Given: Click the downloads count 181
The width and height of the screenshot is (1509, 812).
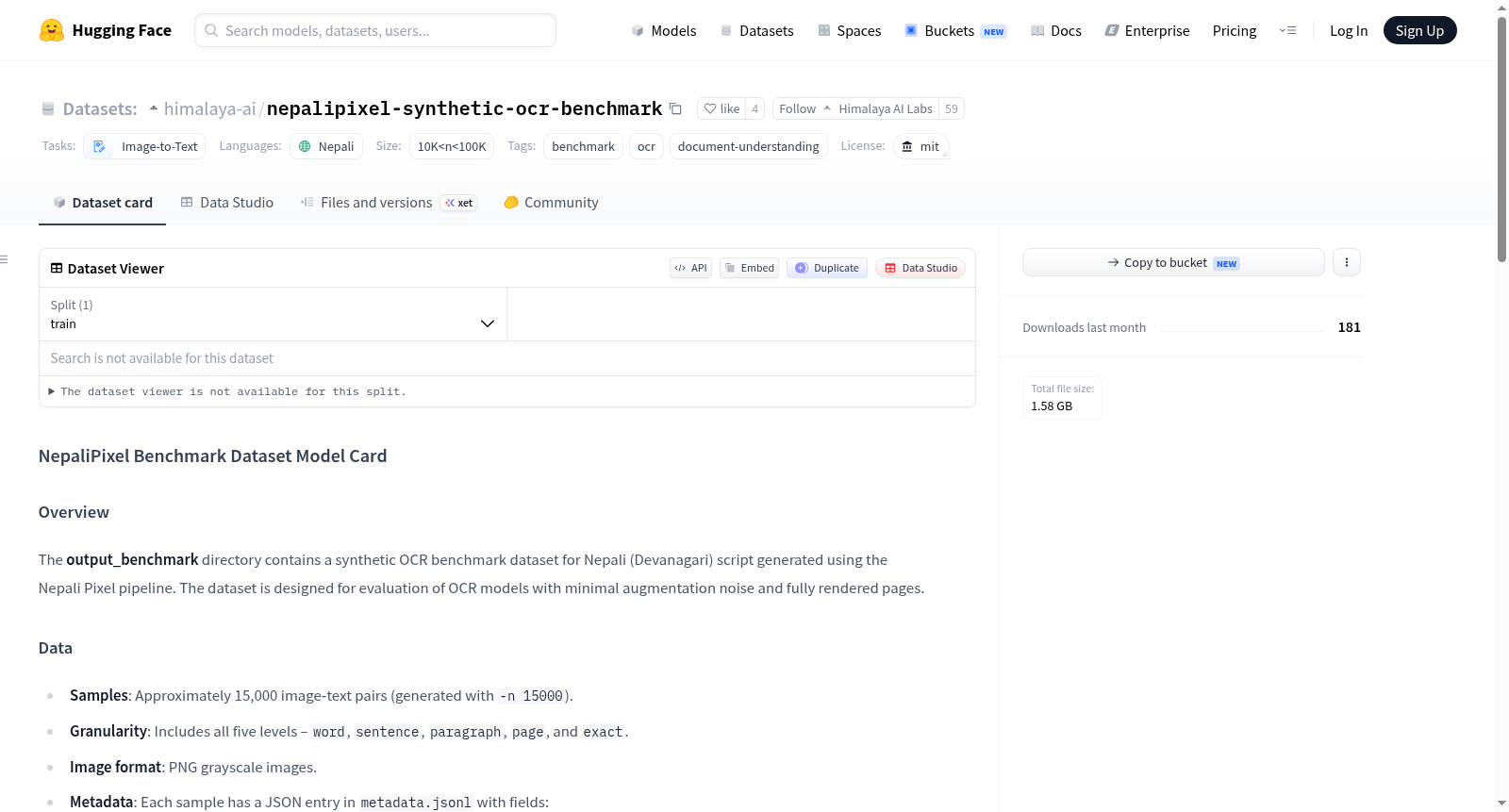Looking at the screenshot, I should (1349, 327).
